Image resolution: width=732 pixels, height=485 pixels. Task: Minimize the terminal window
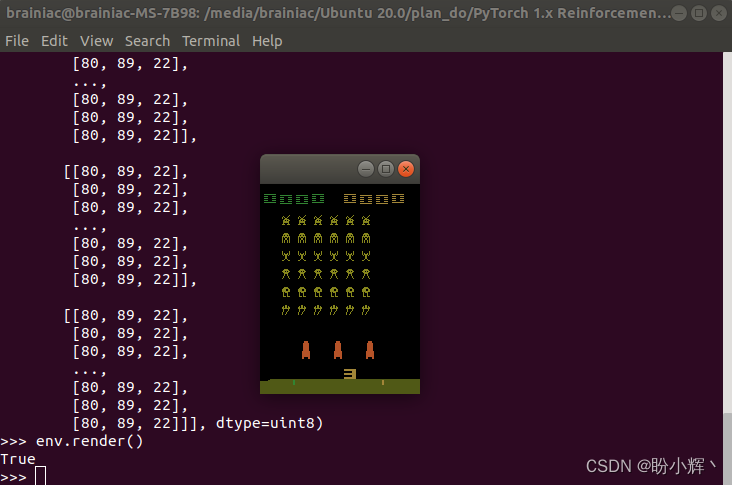tap(679, 13)
